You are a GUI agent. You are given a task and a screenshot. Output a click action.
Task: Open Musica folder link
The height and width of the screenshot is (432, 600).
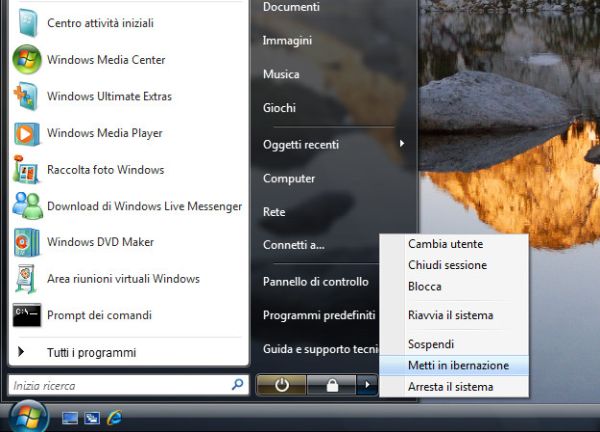click(x=281, y=74)
